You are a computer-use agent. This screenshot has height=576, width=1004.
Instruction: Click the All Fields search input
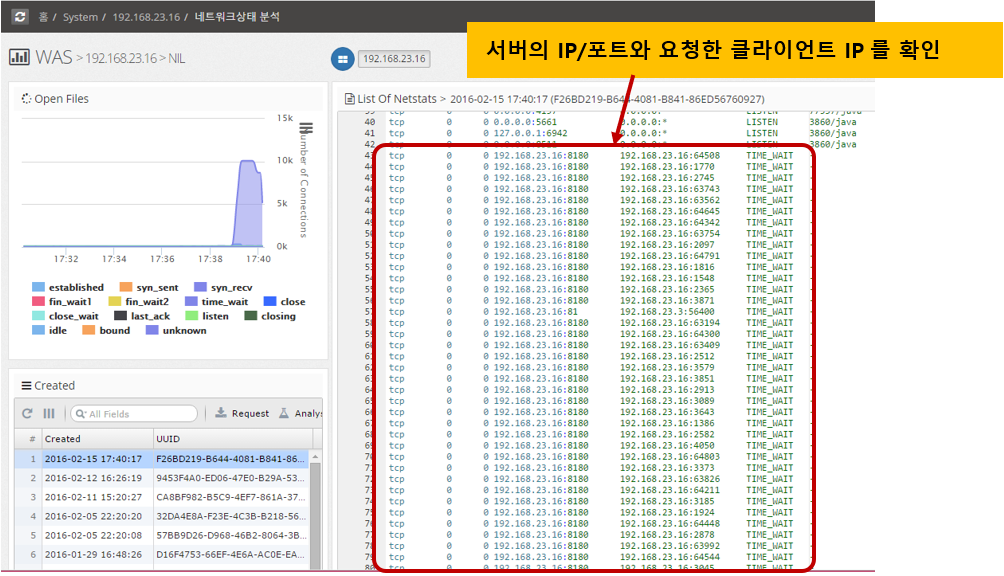tap(140, 414)
